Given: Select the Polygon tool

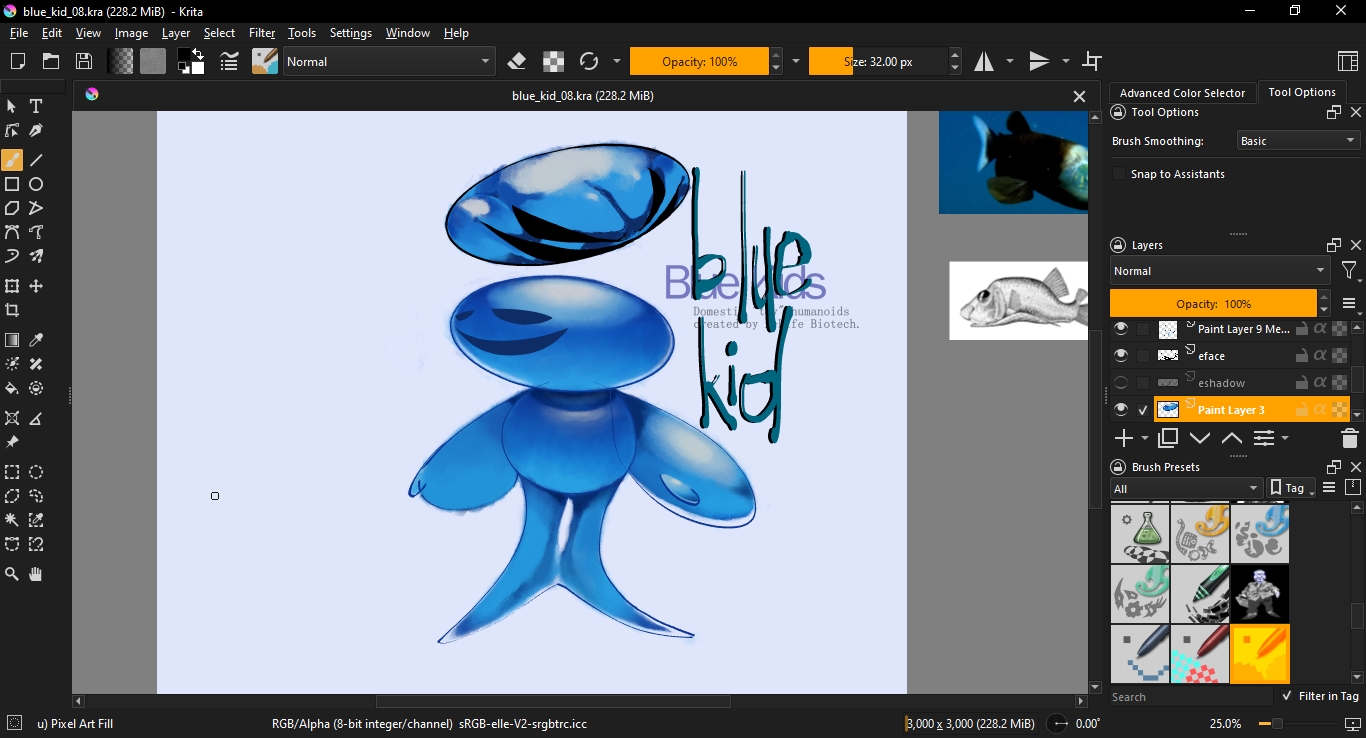Looking at the screenshot, I should [12, 208].
